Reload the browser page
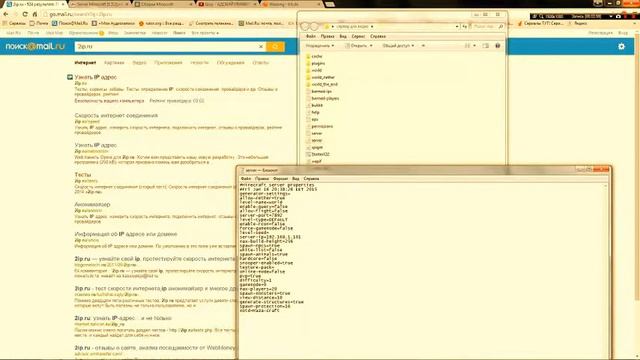Image resolution: width=640 pixels, height=360 pixels. coord(25,14)
